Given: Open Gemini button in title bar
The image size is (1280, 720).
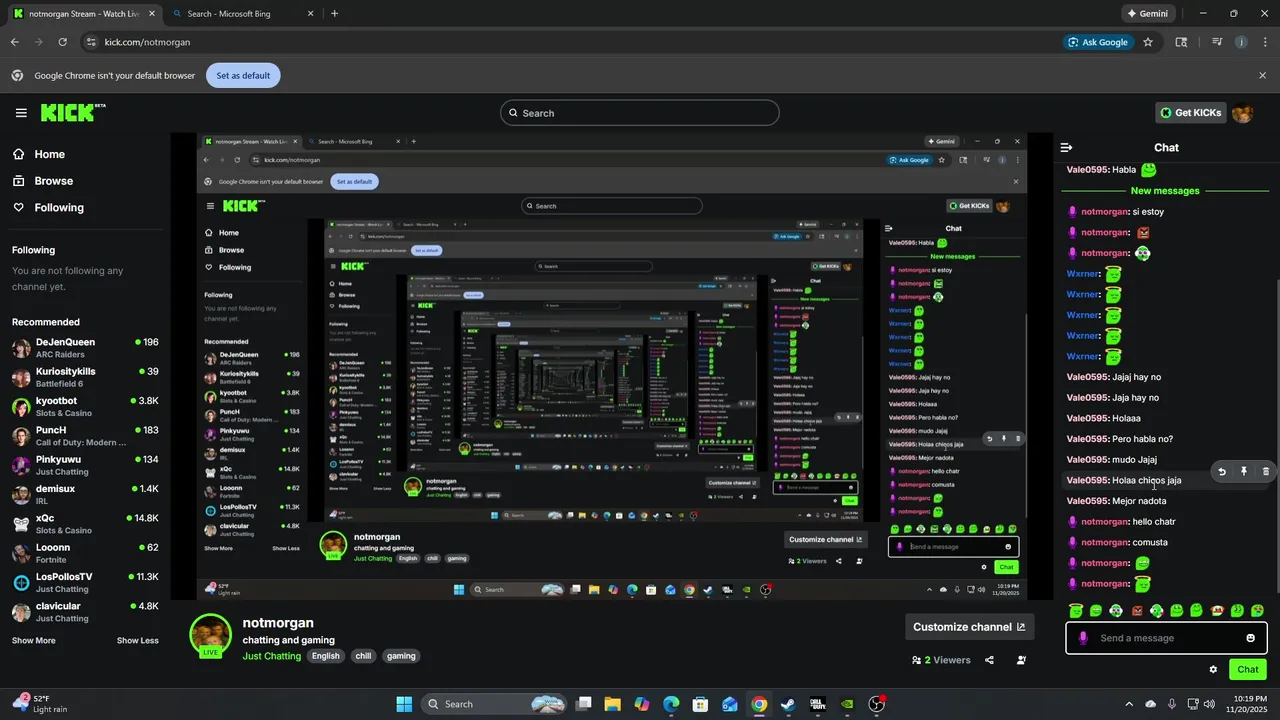Looking at the screenshot, I should (x=1147, y=14).
